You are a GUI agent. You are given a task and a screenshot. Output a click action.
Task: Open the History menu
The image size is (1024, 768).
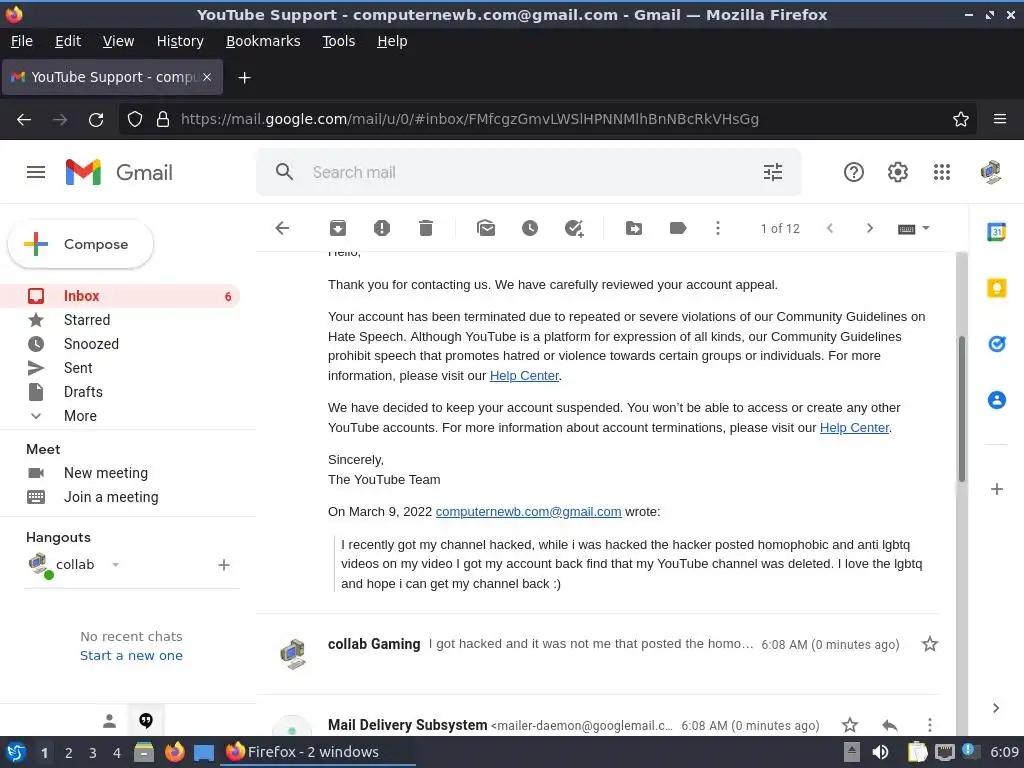pos(180,41)
